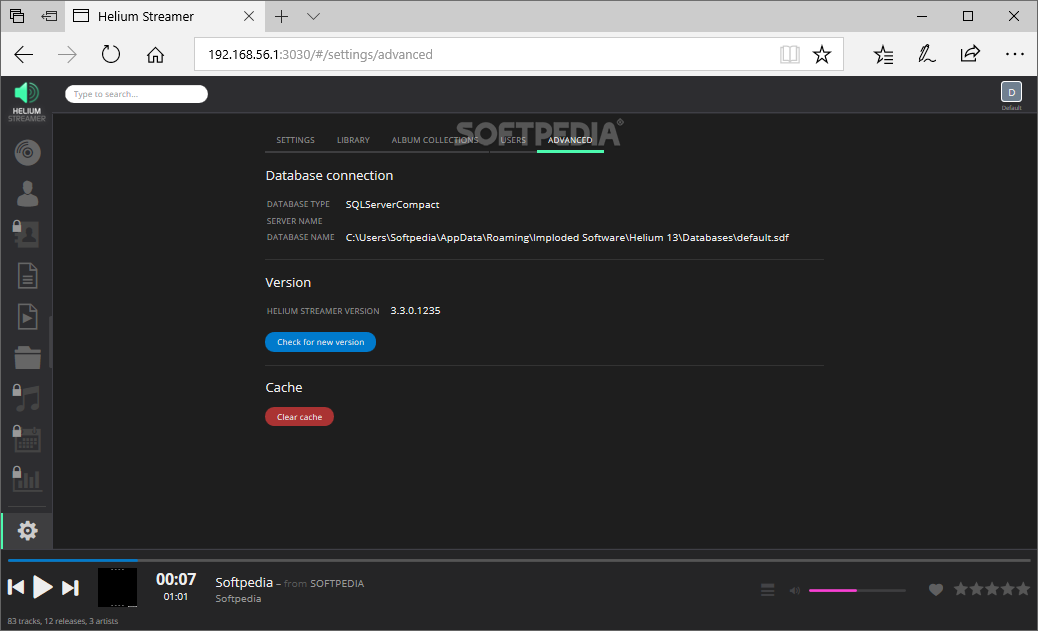The width and height of the screenshot is (1038, 631).
Task: Open the locked music note icon
Action: (x=26, y=398)
